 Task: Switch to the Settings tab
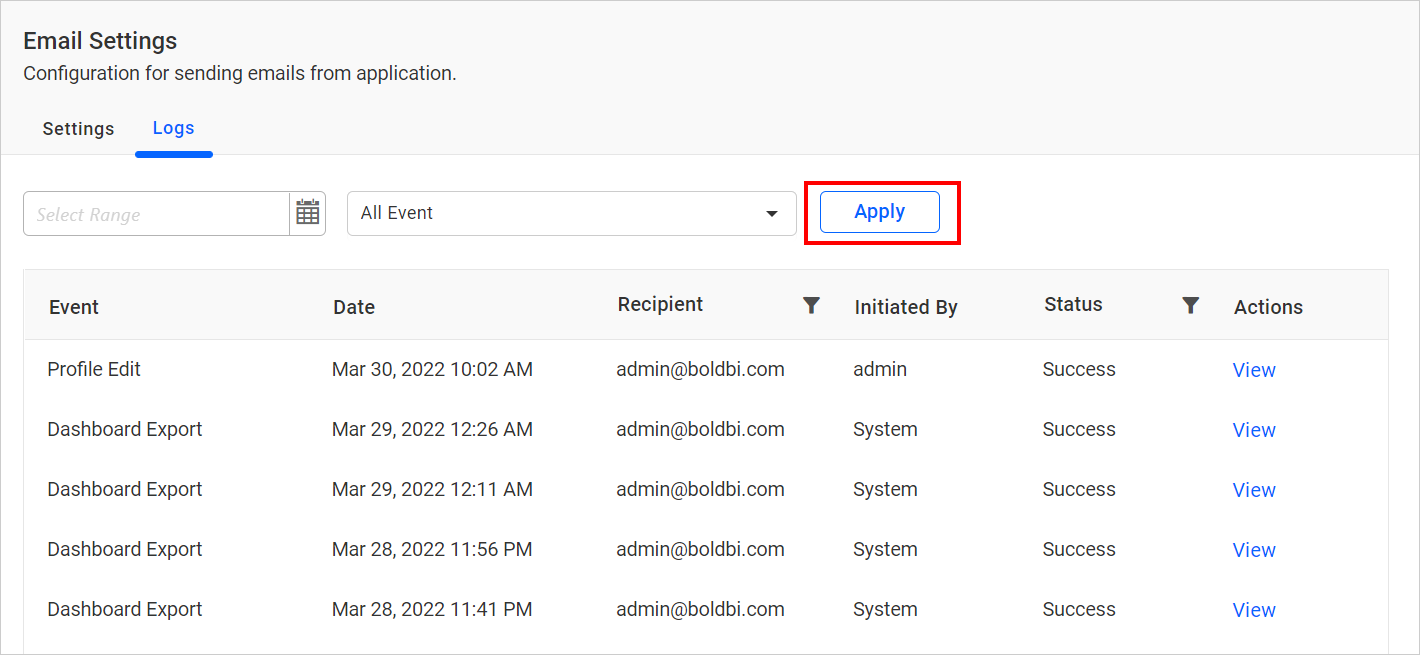(x=78, y=128)
